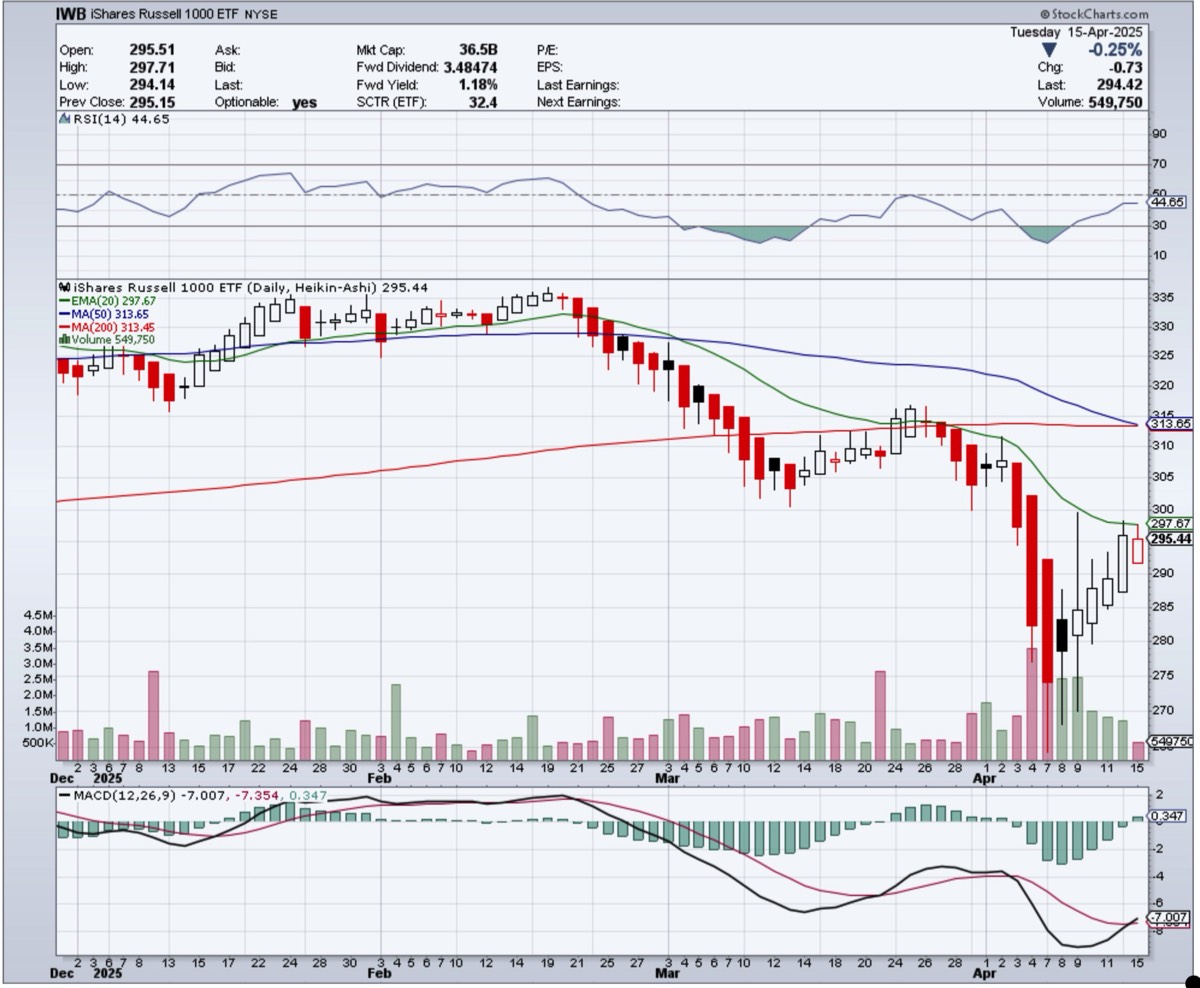
Task: Click the MACD(12,26,9) indicator label
Action: click(122, 795)
